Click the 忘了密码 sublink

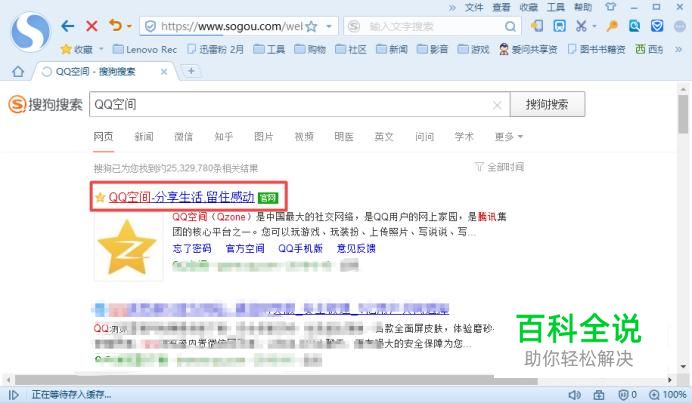click(192, 249)
